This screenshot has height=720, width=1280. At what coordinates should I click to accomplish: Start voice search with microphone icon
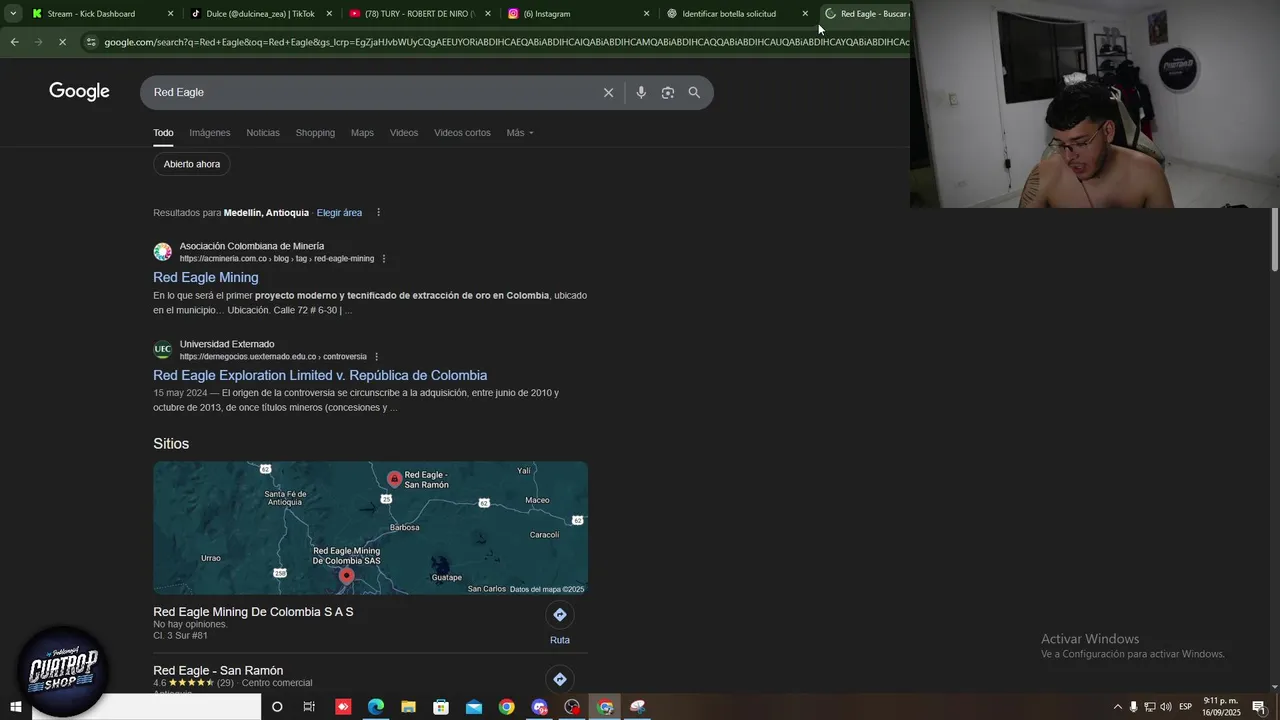tap(641, 92)
